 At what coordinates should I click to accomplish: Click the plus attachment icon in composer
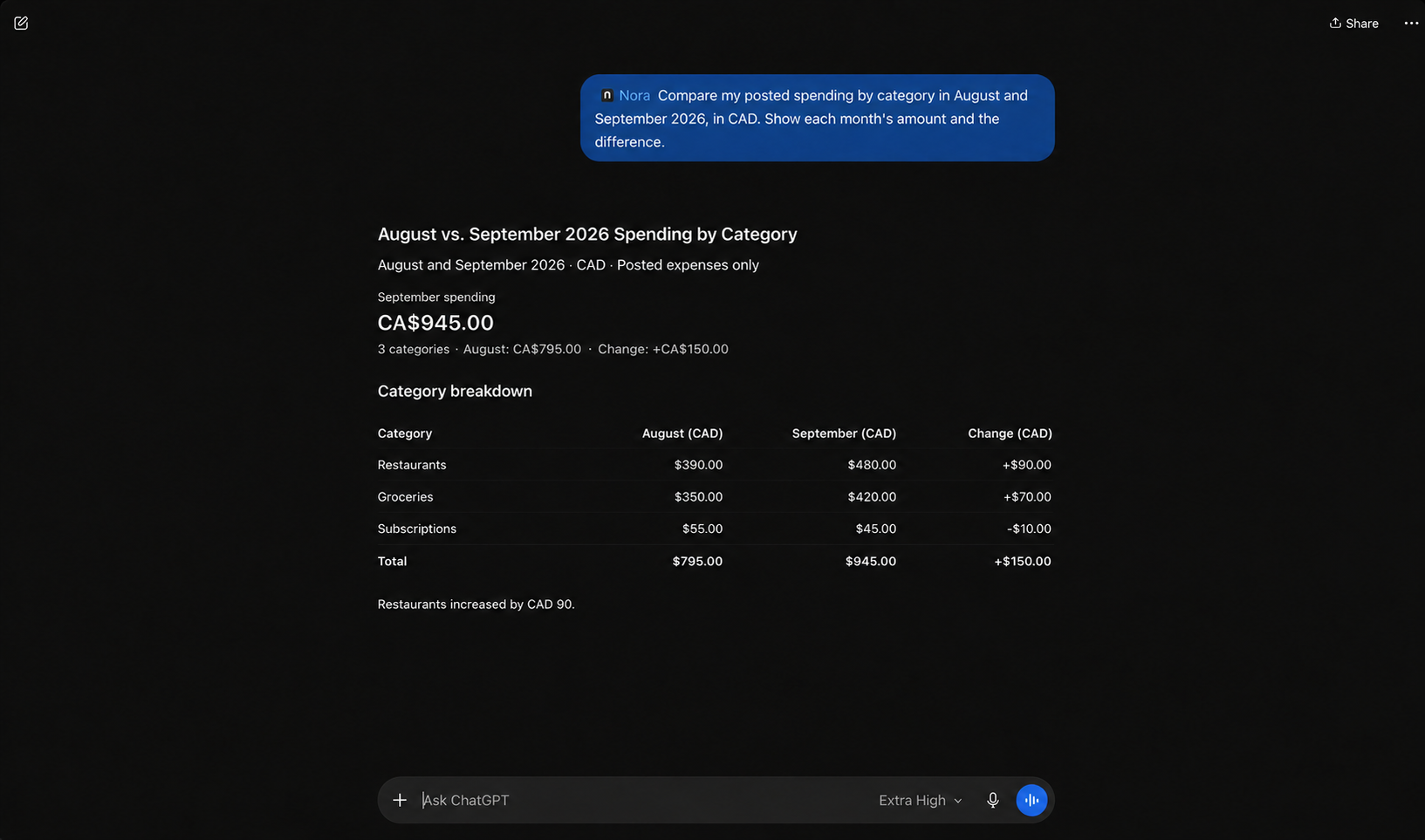400,800
